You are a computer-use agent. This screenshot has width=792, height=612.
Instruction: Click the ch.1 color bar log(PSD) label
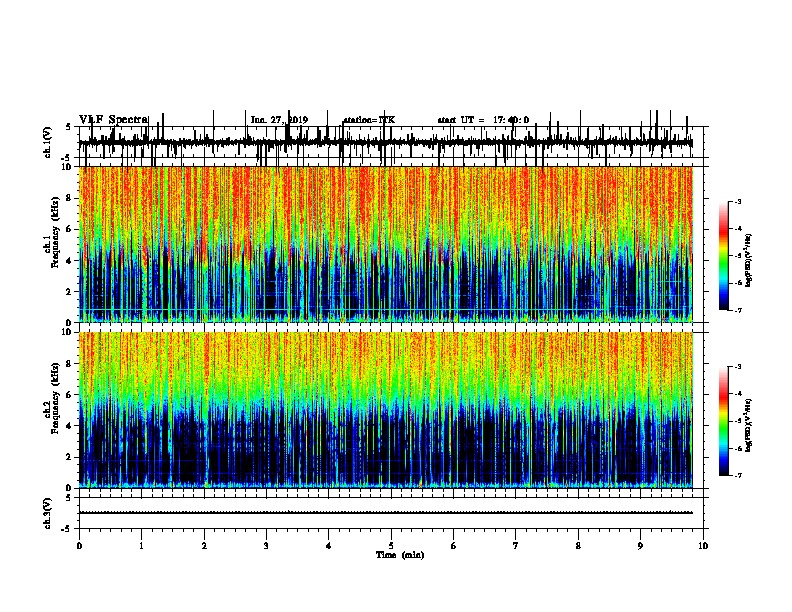(x=748, y=260)
